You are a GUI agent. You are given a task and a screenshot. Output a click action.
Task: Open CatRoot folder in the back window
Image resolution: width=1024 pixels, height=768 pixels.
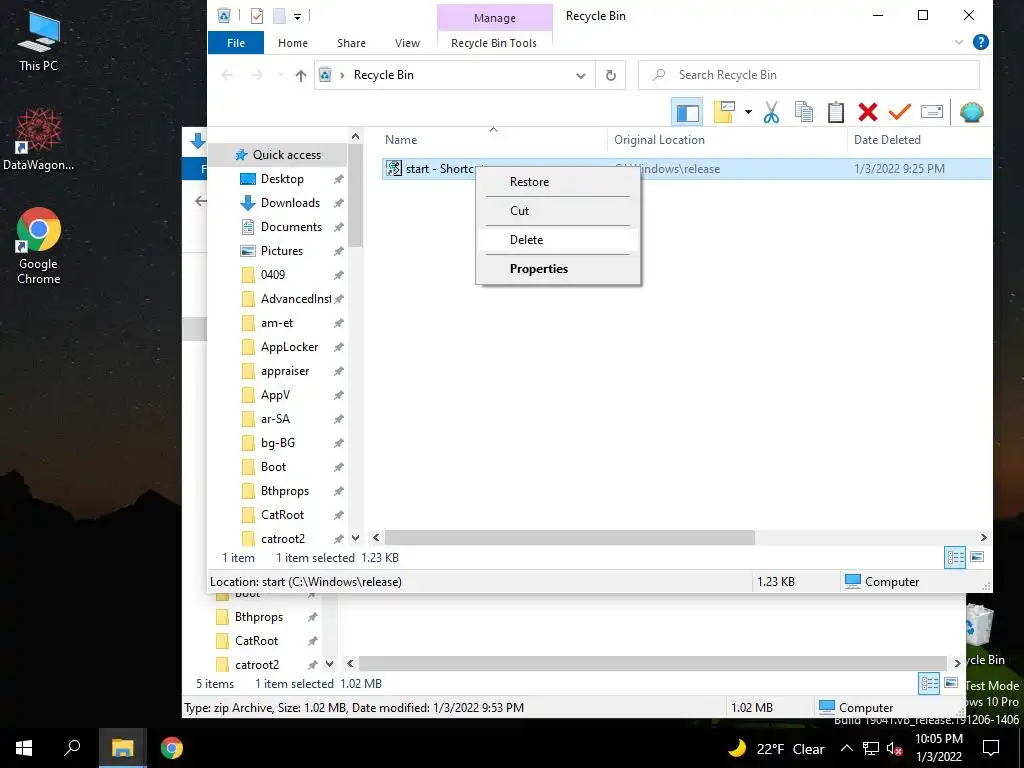256,641
